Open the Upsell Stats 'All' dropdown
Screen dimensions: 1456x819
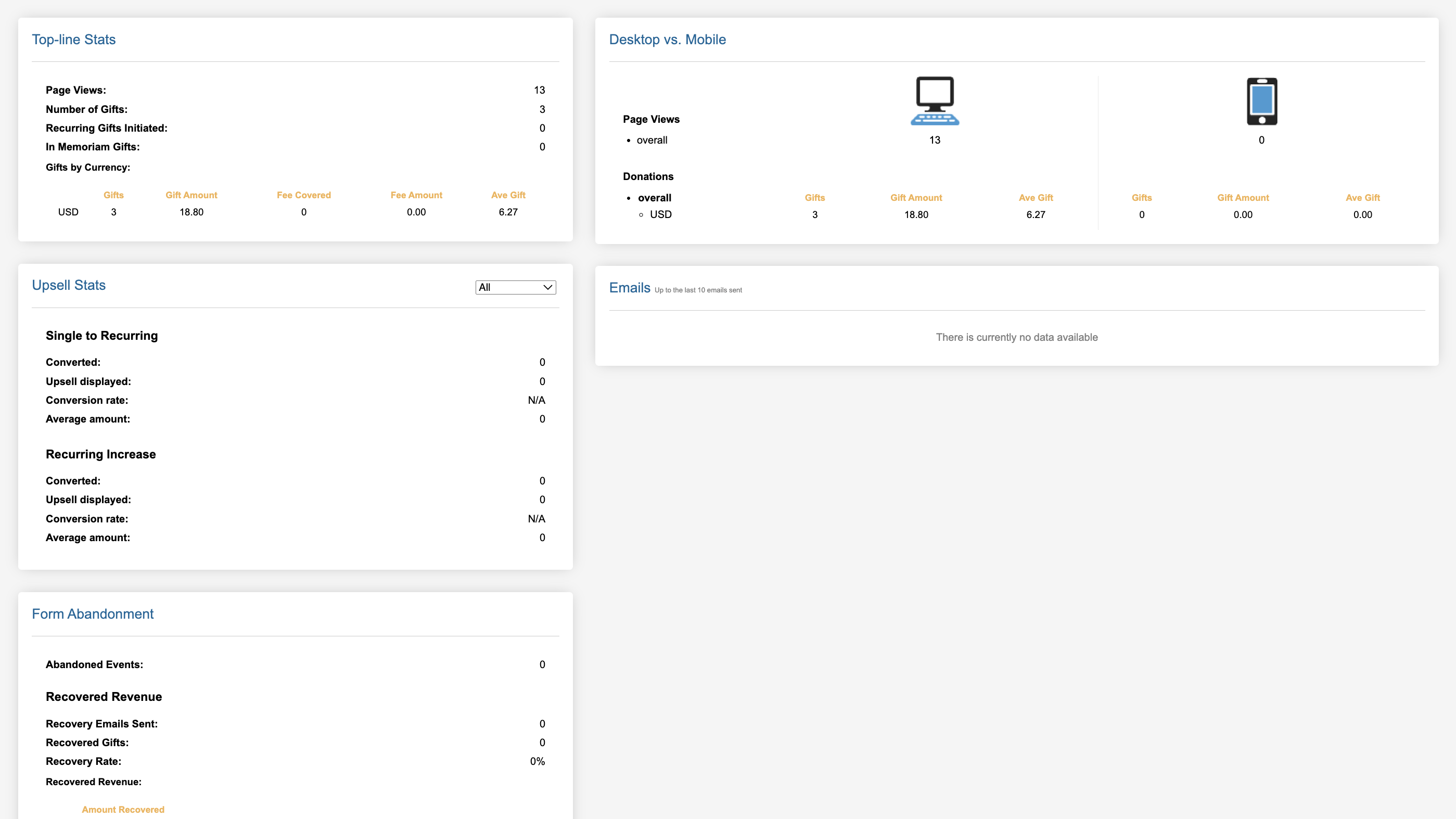[516, 287]
